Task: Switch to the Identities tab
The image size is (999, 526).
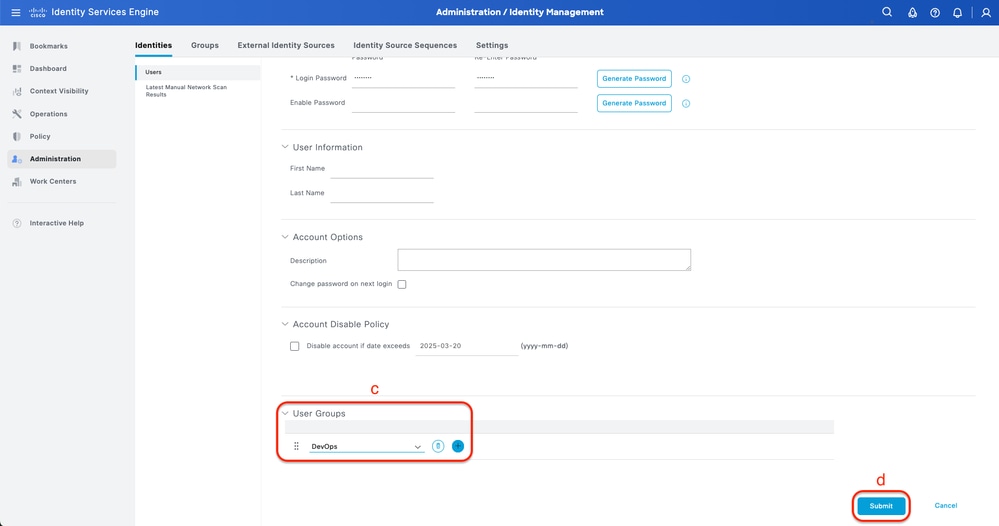Action: [154, 45]
